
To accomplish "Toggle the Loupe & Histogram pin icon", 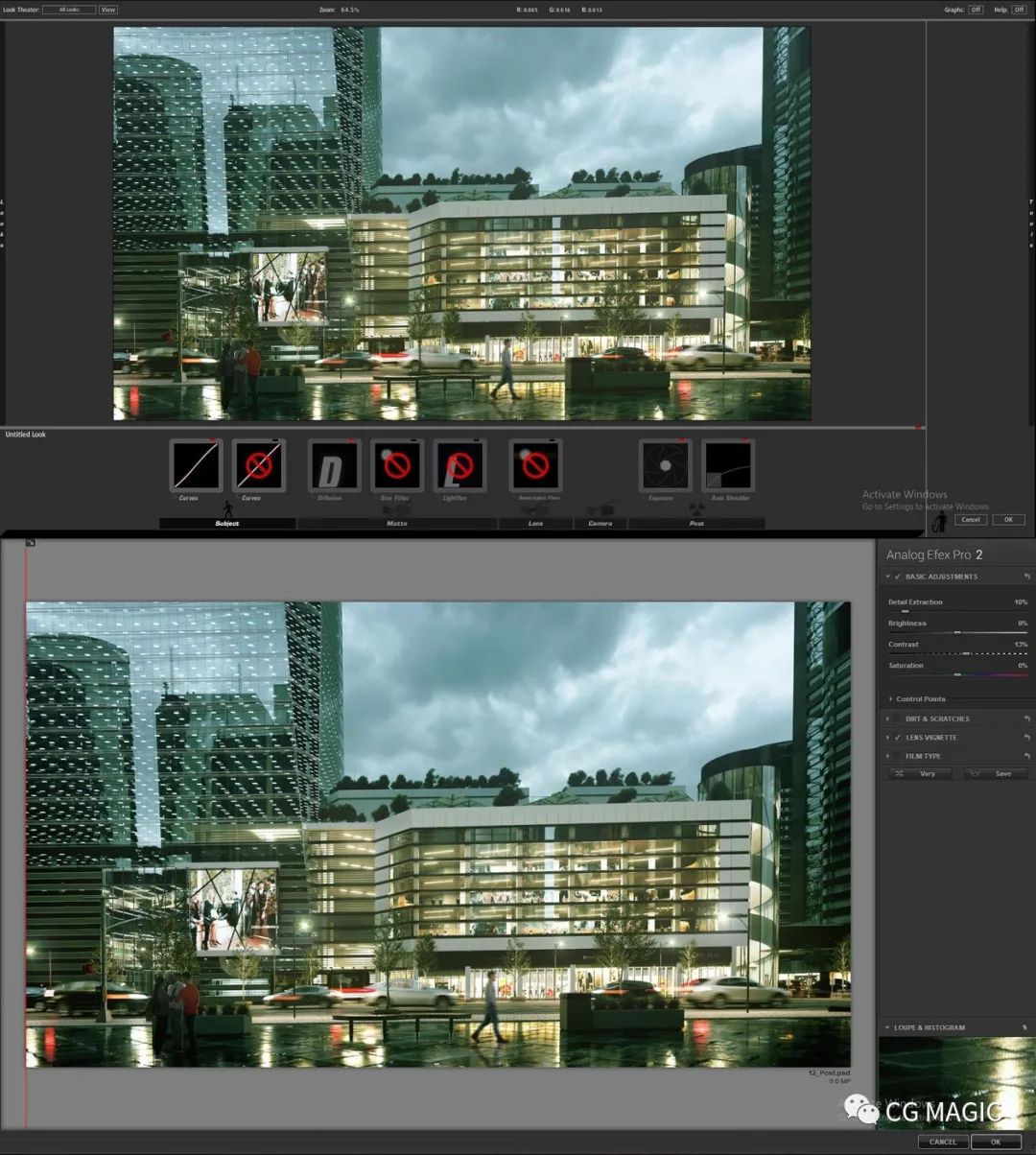I will [1024, 1027].
